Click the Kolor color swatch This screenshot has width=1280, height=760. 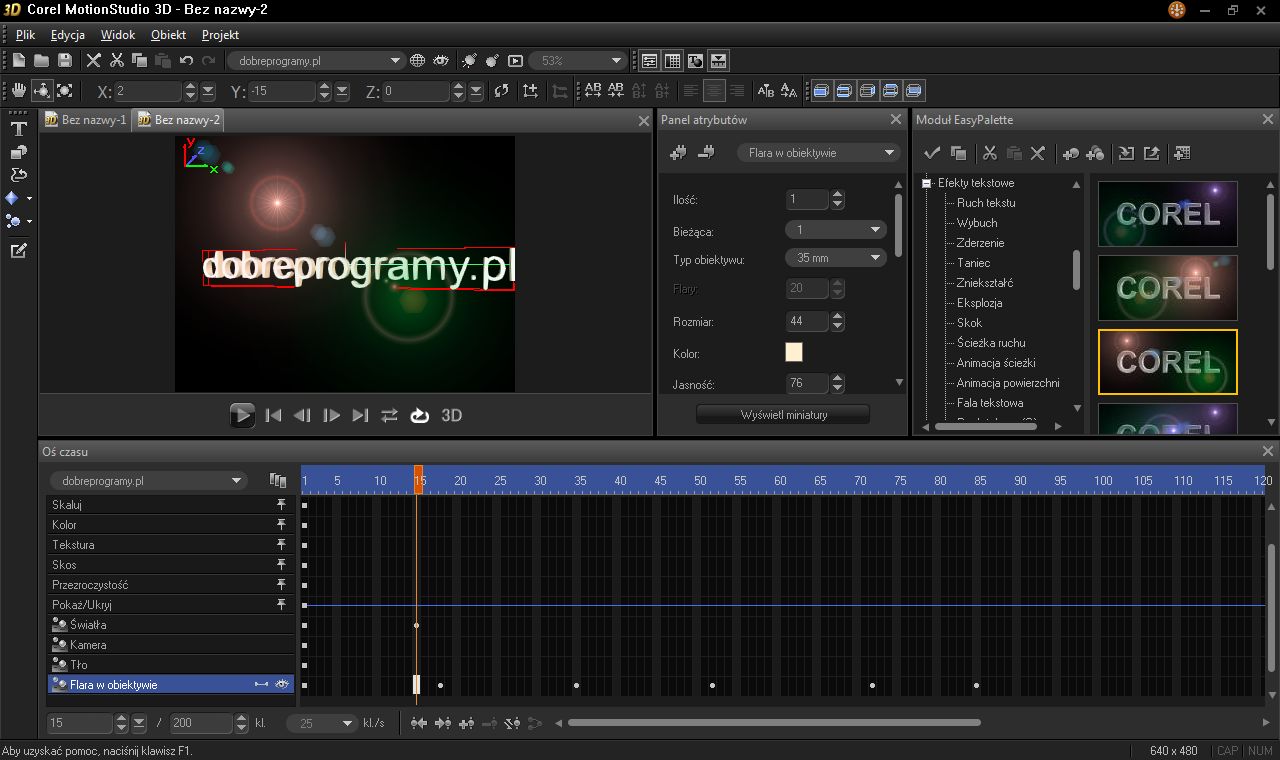tap(794, 352)
